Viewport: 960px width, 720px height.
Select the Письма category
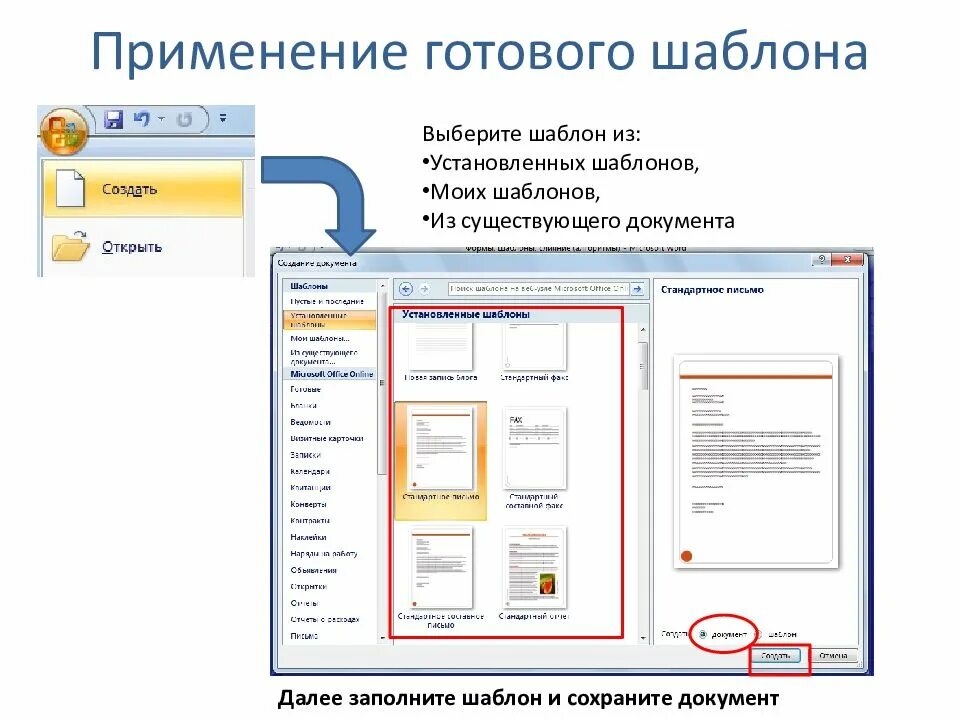pos(304,636)
